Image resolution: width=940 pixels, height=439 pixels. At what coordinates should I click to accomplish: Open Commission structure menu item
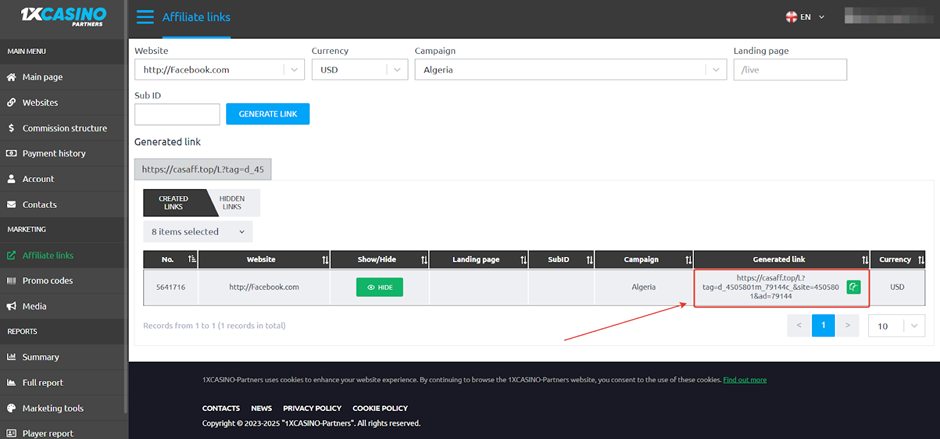[64, 128]
